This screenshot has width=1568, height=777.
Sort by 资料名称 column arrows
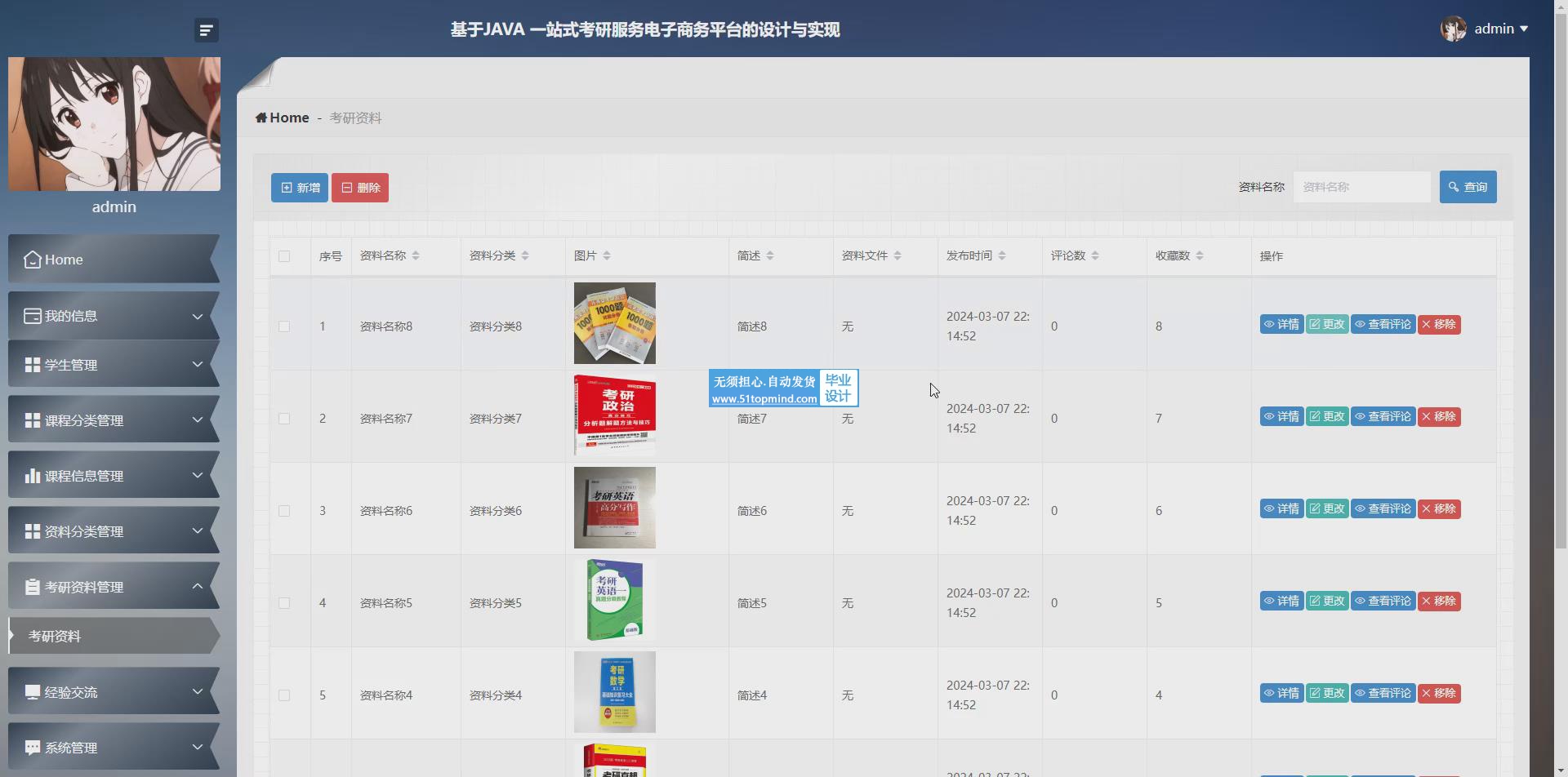pos(416,256)
